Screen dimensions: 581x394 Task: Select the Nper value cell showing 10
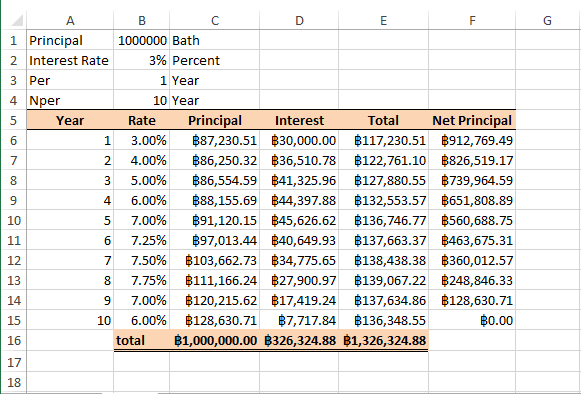142,100
